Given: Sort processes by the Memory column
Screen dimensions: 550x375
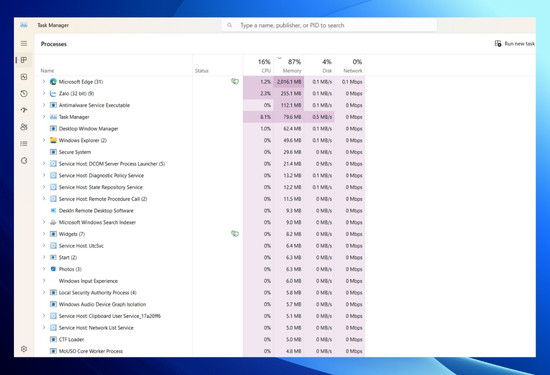Looking at the screenshot, I should pos(289,65).
